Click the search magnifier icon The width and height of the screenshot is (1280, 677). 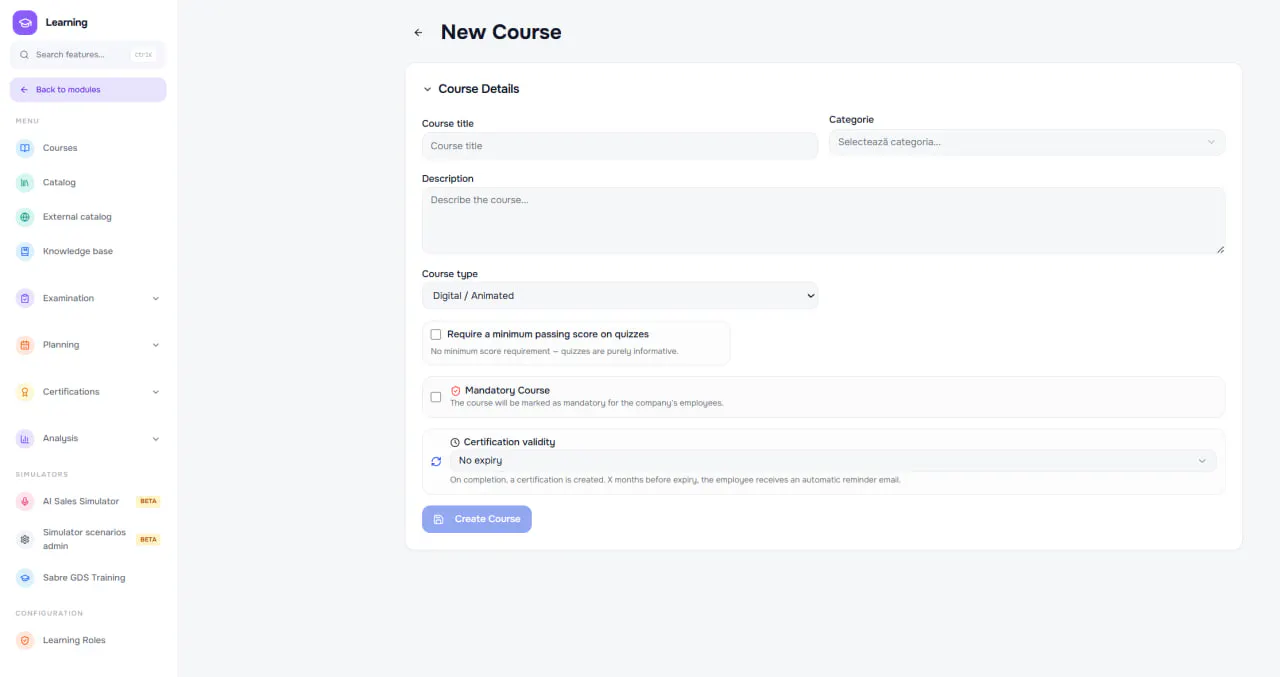coord(25,55)
